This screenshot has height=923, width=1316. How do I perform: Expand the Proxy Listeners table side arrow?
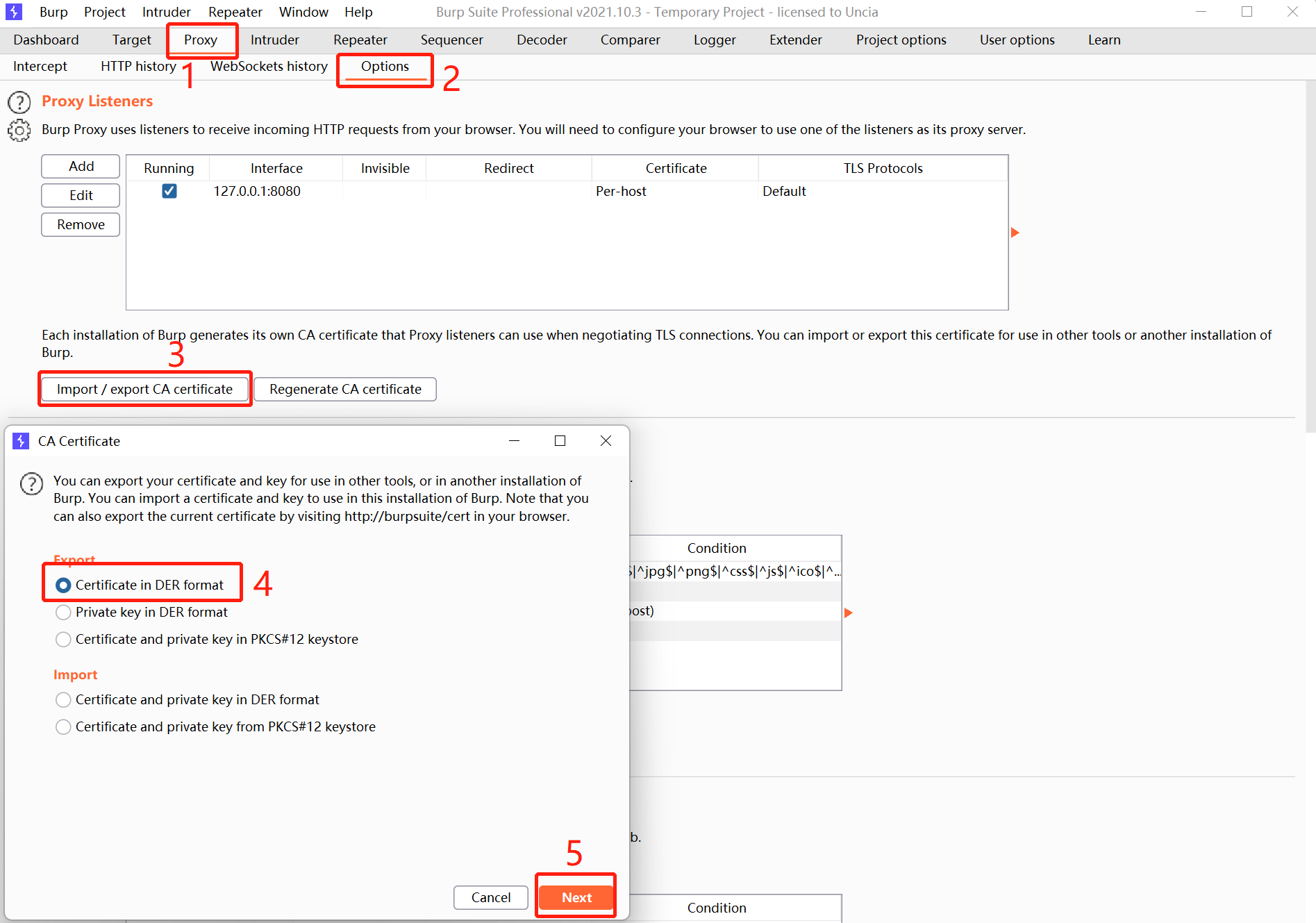point(1015,233)
